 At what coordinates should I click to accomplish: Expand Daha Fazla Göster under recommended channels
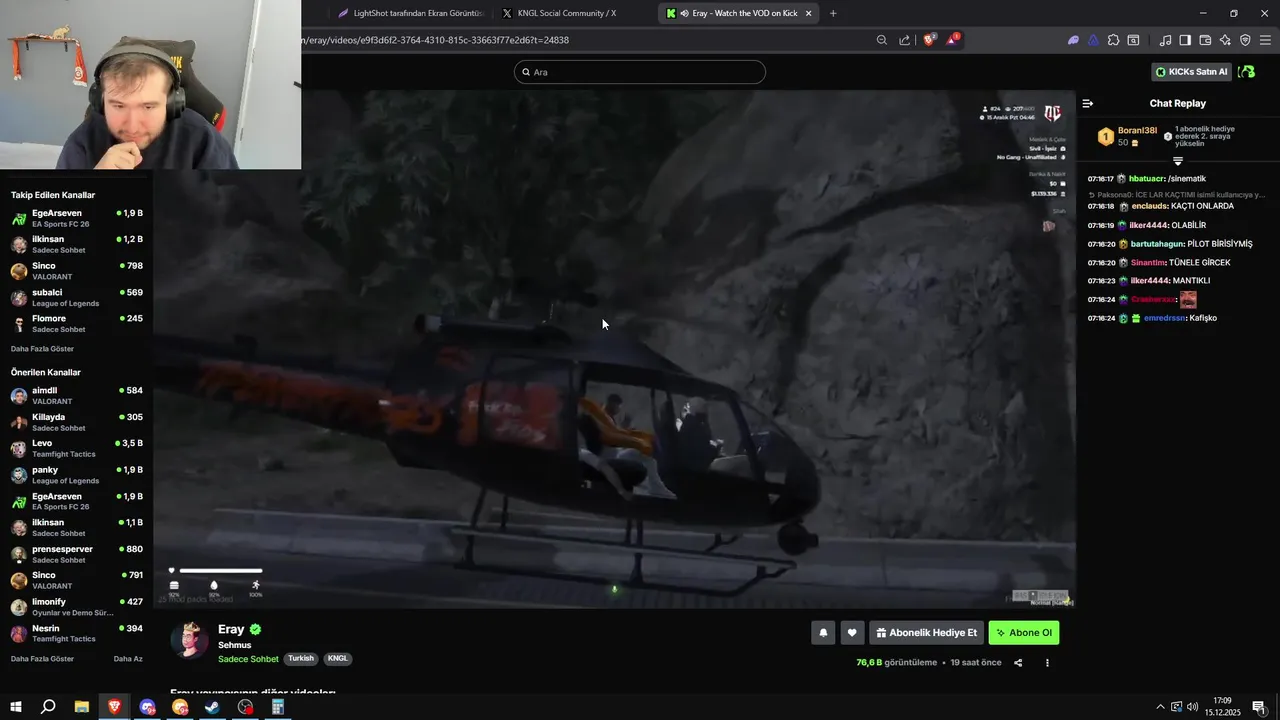tap(42, 659)
